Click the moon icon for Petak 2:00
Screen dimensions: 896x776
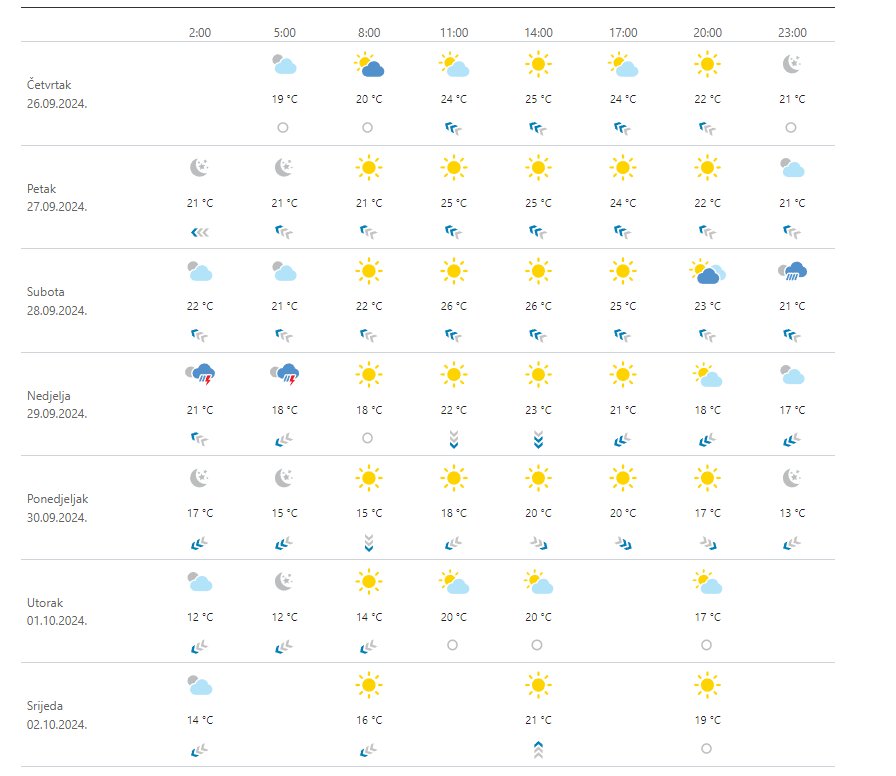coord(199,167)
